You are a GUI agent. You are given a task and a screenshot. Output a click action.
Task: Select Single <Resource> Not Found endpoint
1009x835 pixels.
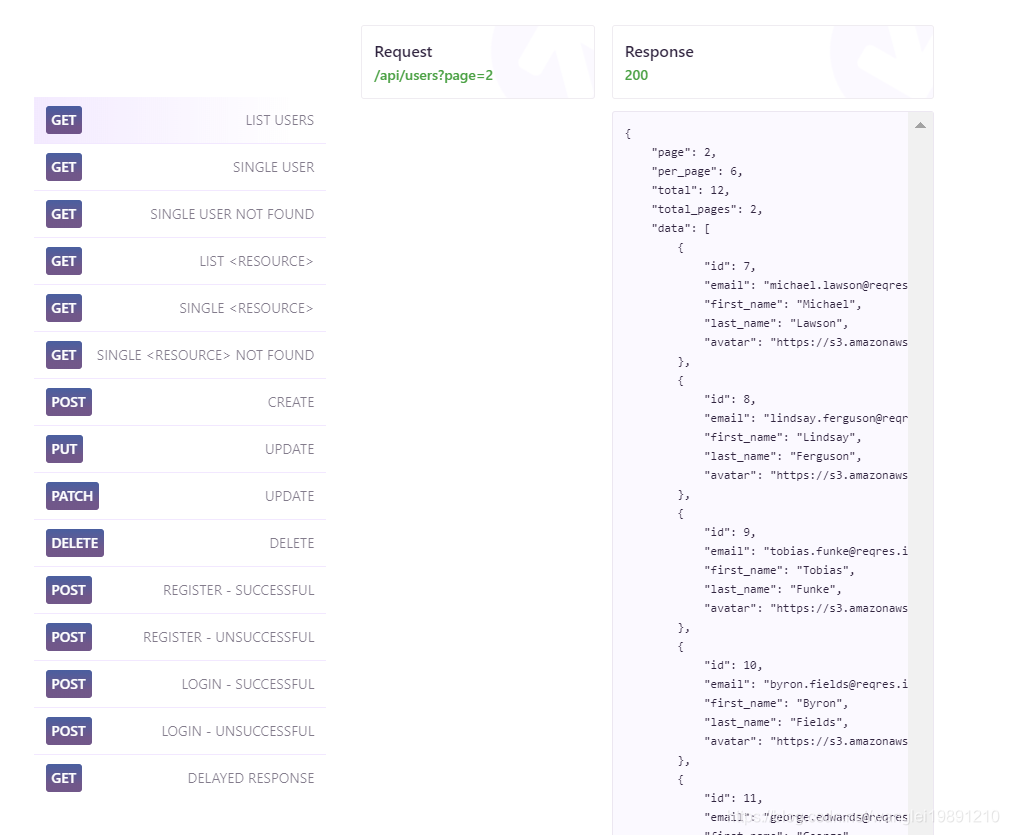tap(180, 355)
